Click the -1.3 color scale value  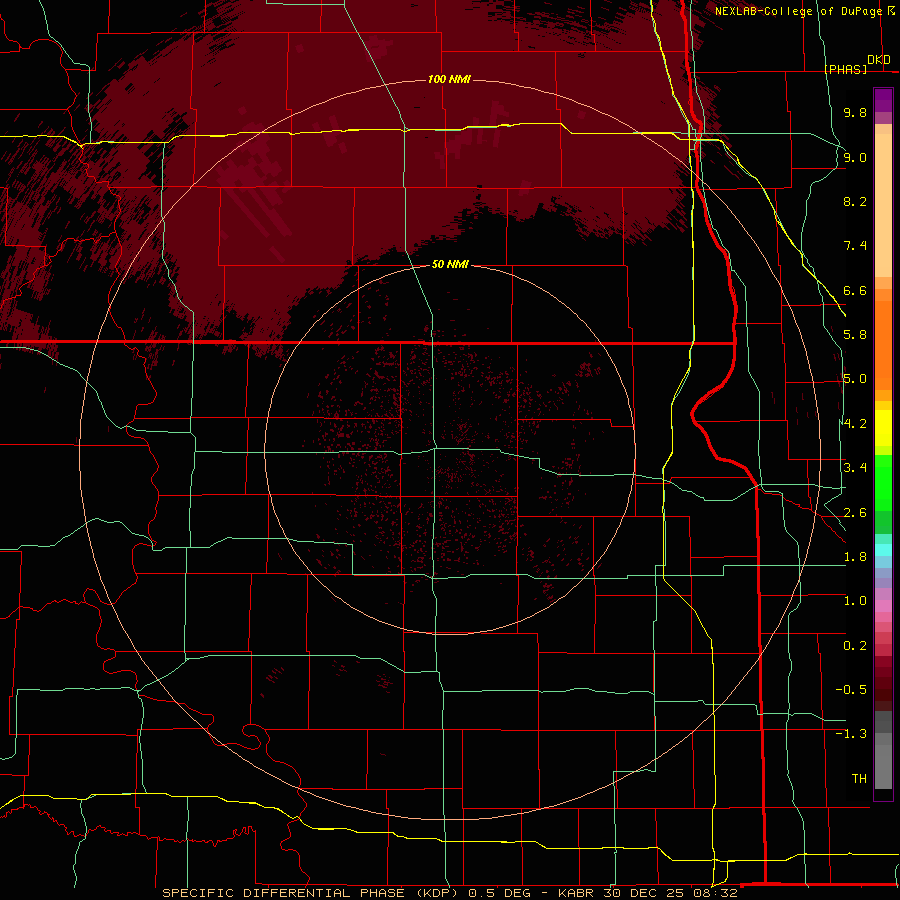pyautogui.click(x=851, y=734)
